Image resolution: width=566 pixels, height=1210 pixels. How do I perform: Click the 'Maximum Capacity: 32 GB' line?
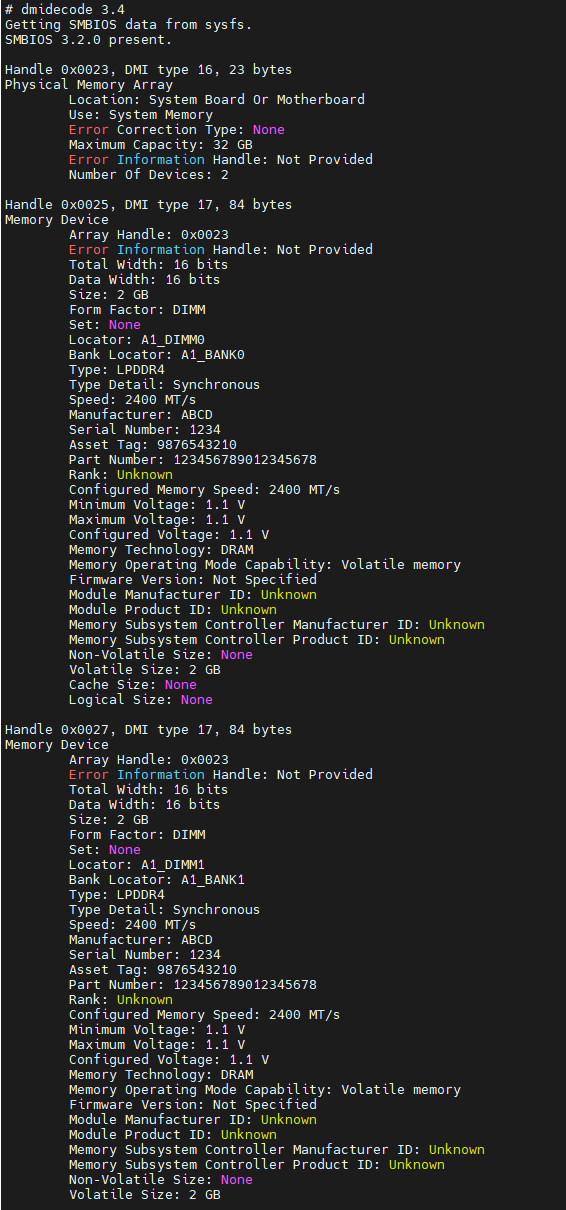(160, 145)
